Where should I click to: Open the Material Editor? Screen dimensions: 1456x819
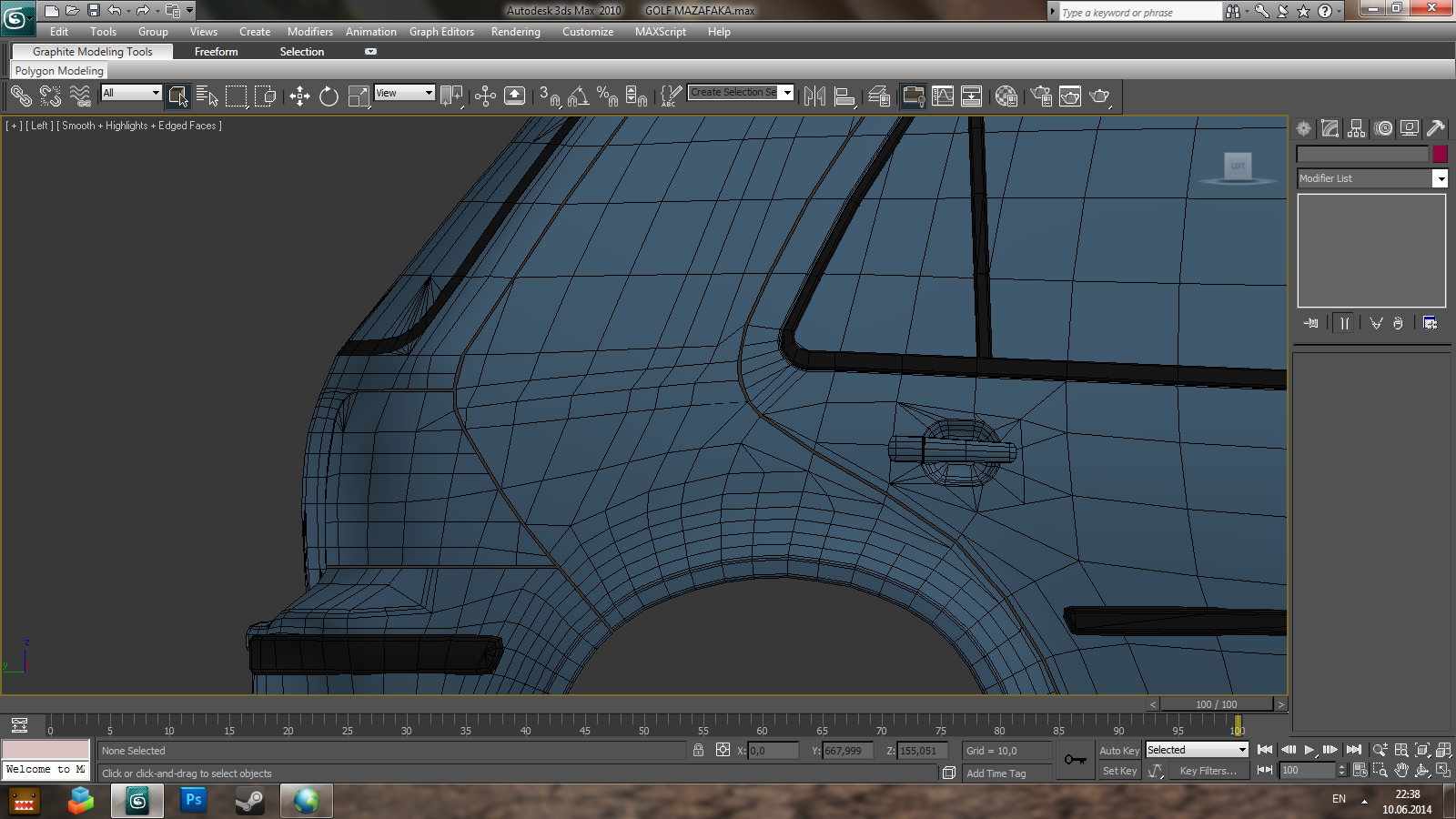point(1006,96)
